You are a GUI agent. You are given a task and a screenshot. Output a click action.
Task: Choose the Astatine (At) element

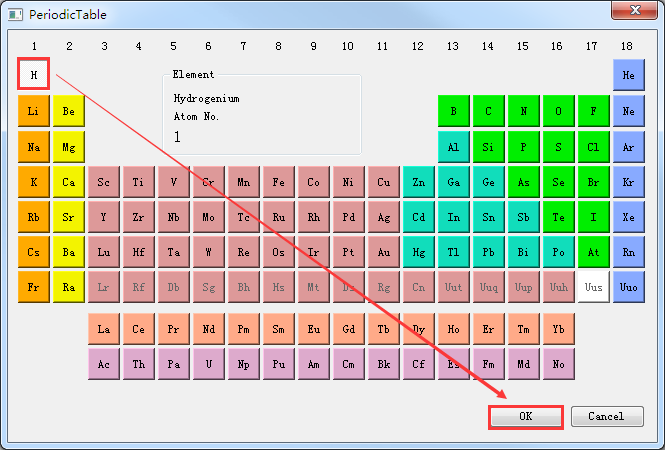click(x=594, y=252)
